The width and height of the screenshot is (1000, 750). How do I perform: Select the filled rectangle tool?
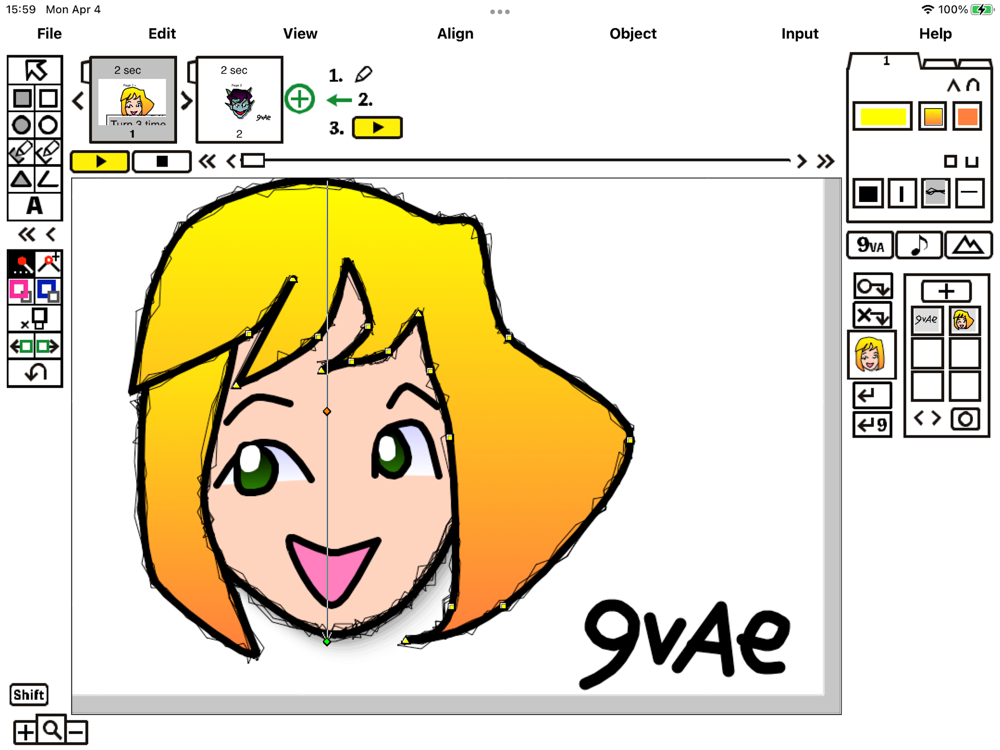pos(22,98)
